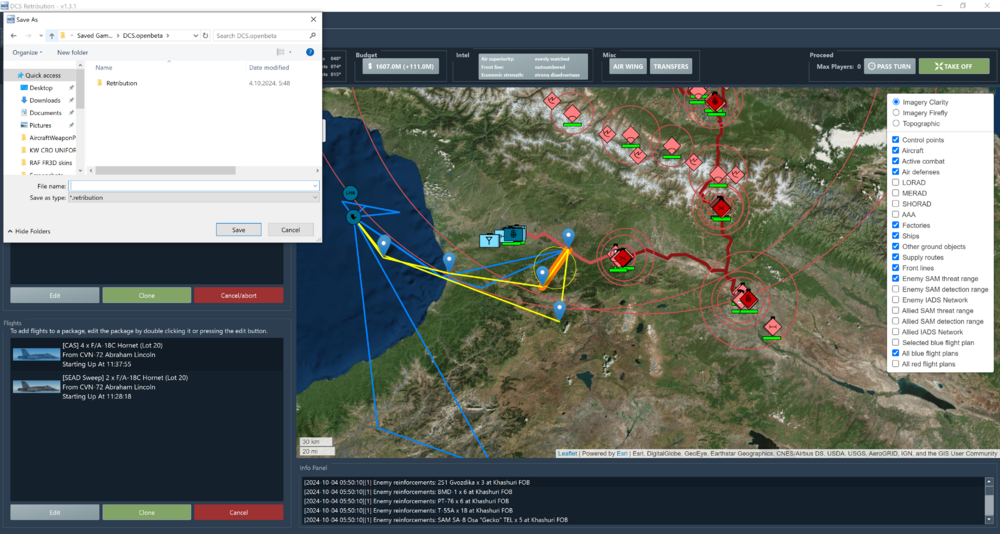Click the PASS TURN button
This screenshot has height=534, width=1000.
point(890,66)
